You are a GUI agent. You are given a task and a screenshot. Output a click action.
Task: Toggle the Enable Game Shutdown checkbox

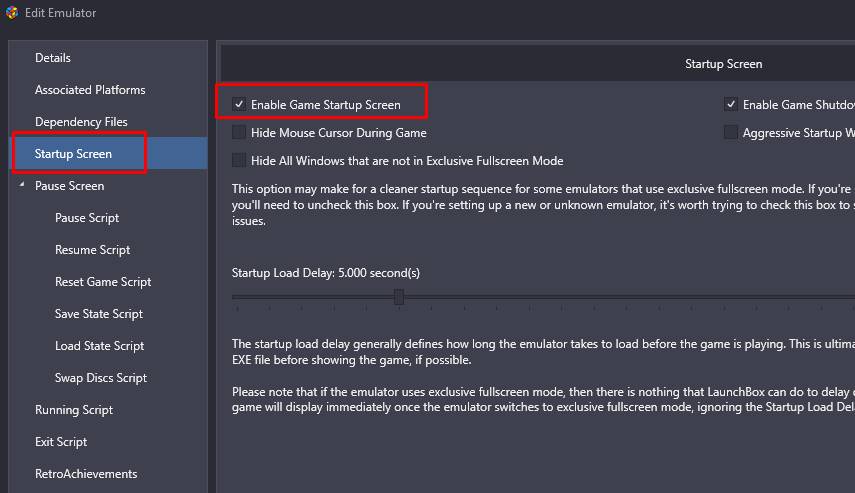[731, 104]
